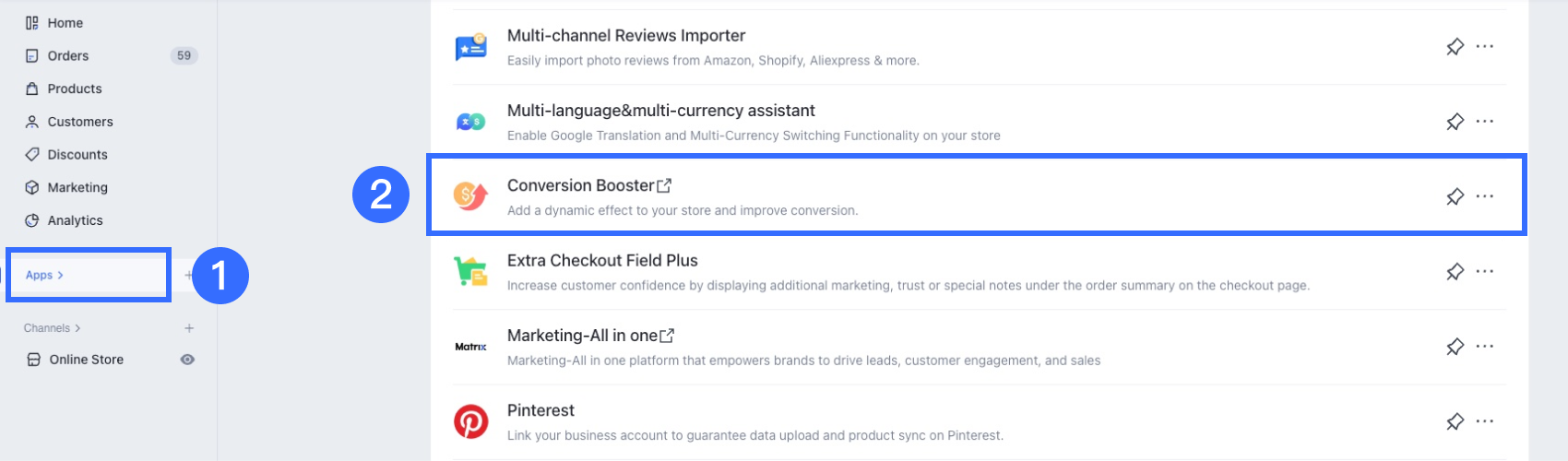Toggle Online Store eye preview icon
Screen dimensions: 1568x461
[x=187, y=360]
